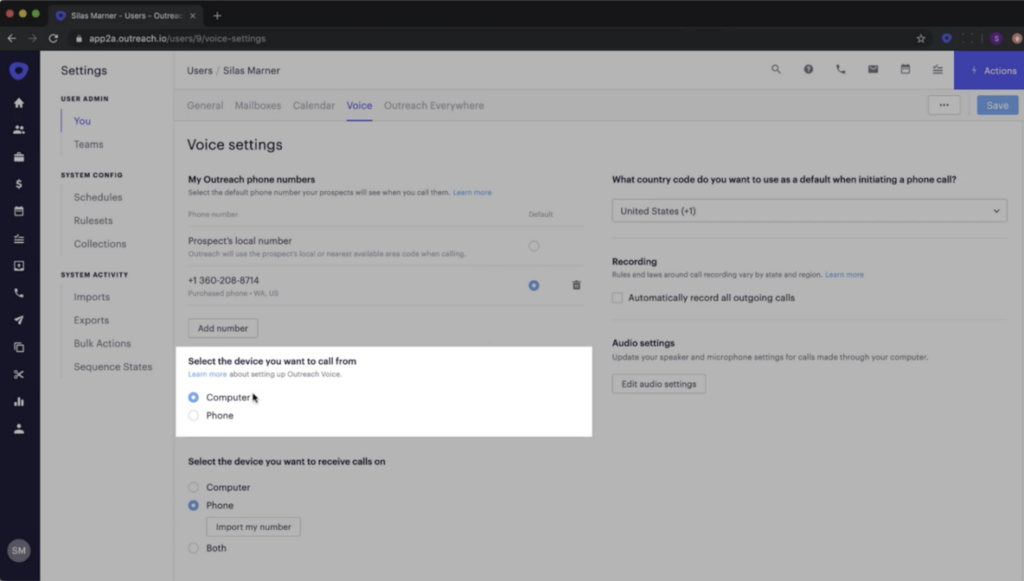Enable automatically record all outgoing calls
The image size is (1024, 581).
617,298
